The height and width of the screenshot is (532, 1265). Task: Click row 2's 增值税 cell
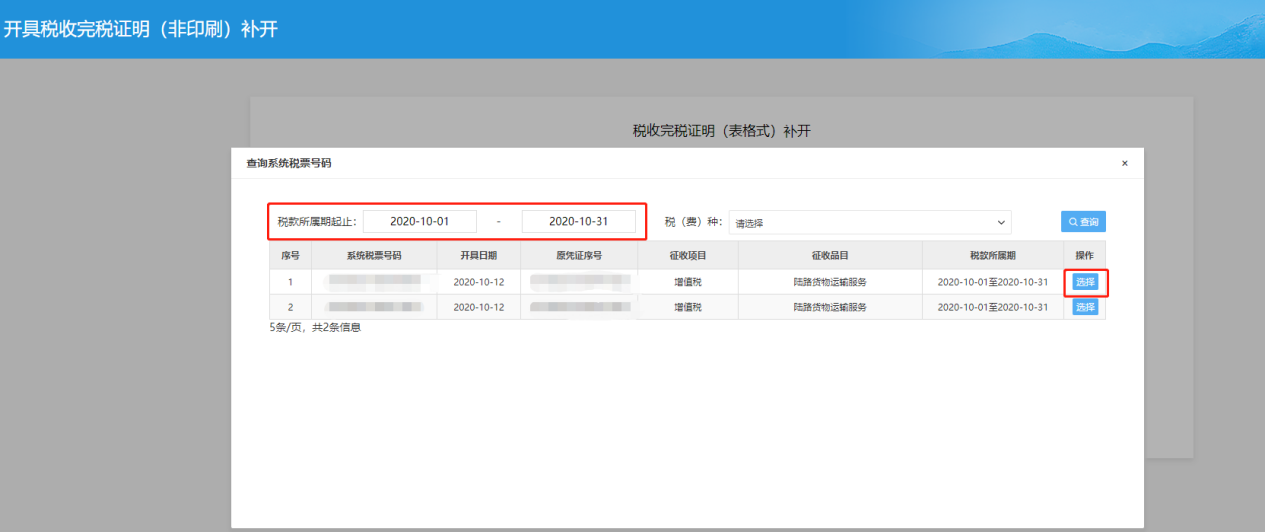click(x=688, y=307)
